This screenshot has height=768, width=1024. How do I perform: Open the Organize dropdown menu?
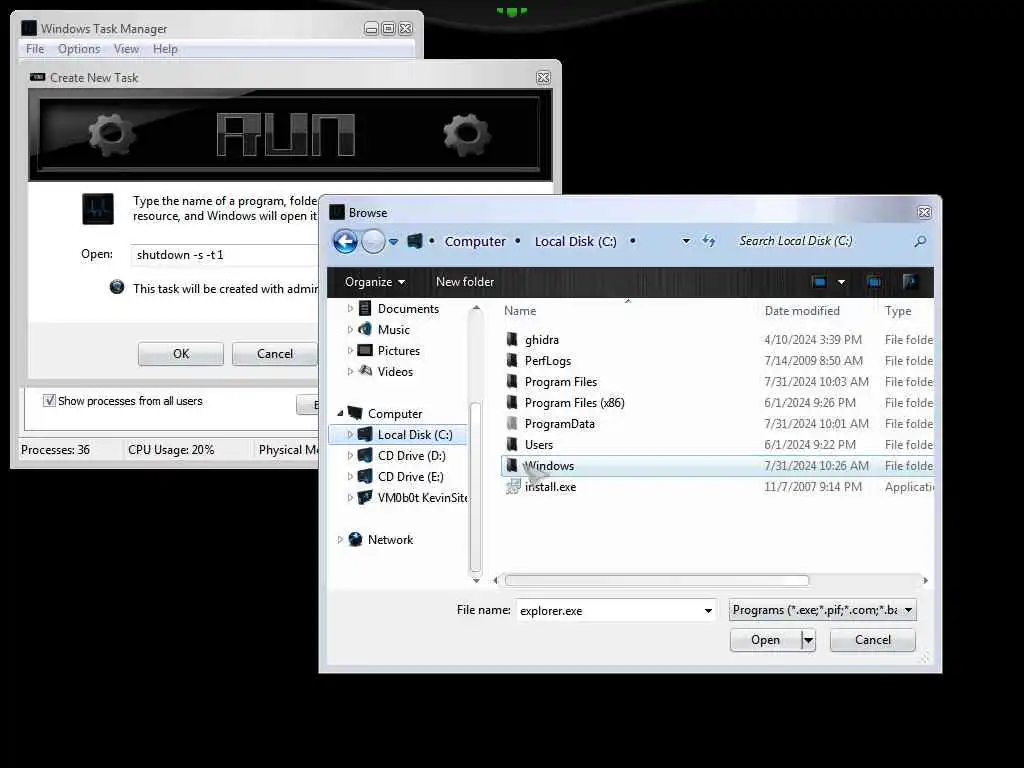point(375,282)
